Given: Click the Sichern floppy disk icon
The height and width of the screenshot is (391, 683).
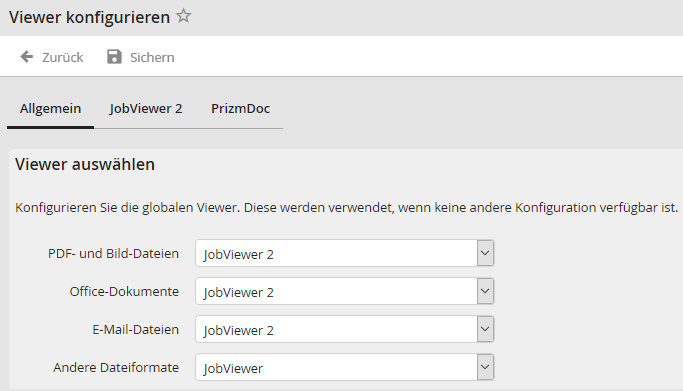Looking at the screenshot, I should point(114,57).
